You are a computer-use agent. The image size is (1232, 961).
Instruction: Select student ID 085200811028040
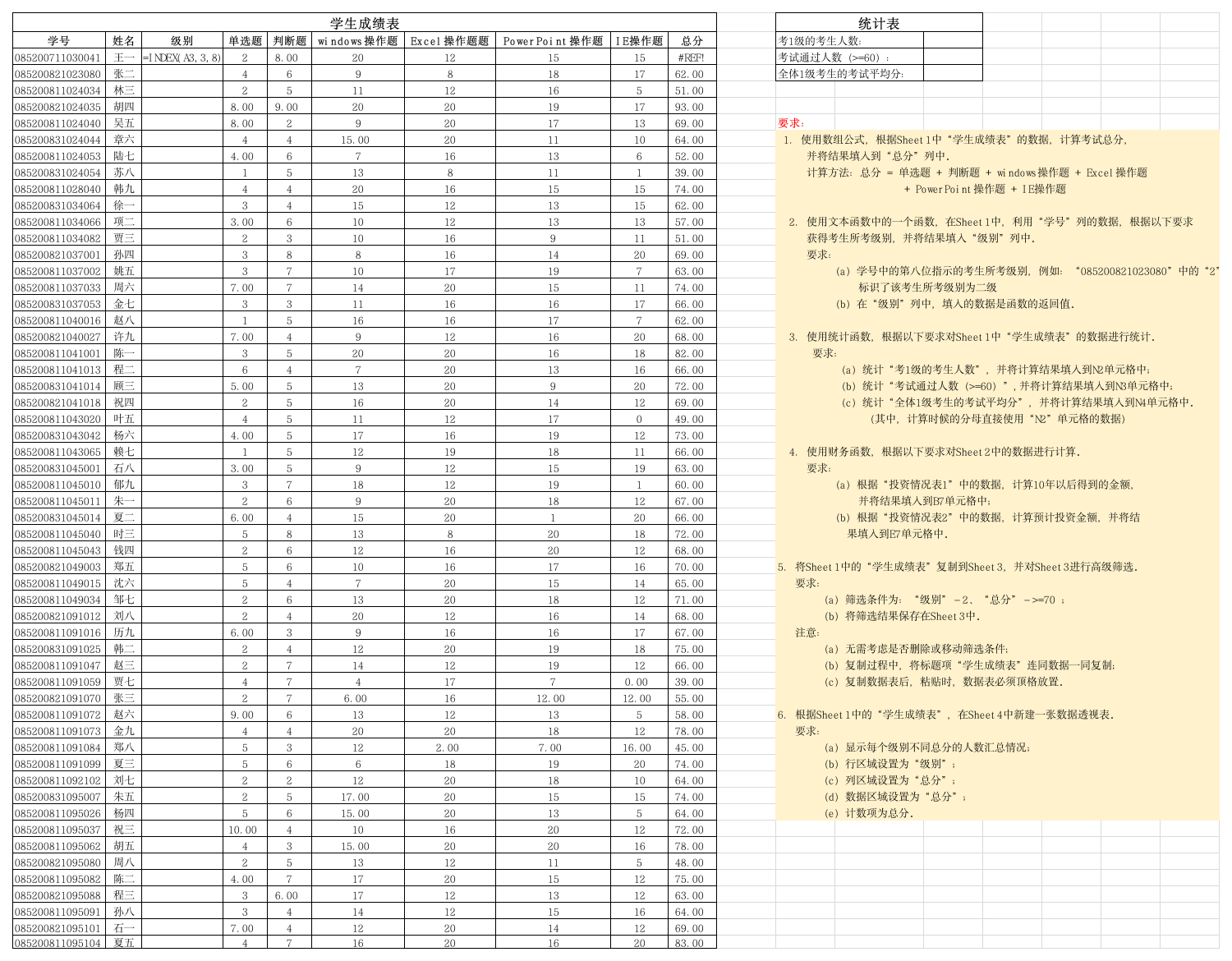(59, 189)
